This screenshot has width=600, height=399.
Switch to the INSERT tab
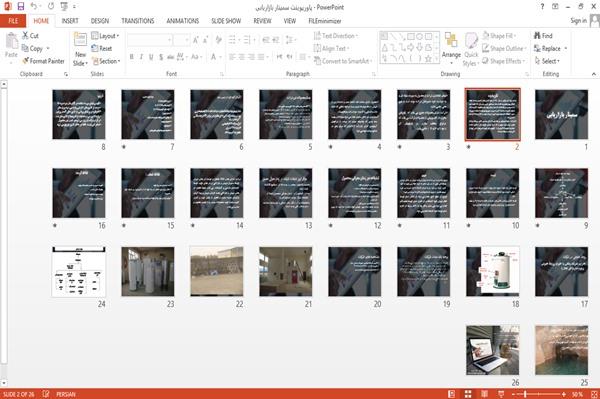tap(70, 21)
